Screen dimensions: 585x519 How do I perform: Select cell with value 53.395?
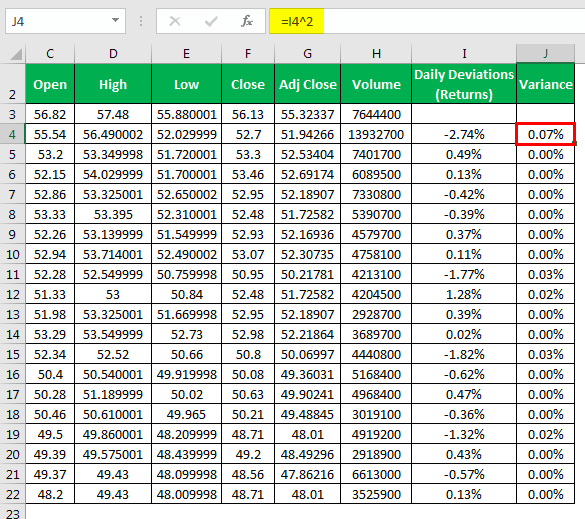[113, 214]
